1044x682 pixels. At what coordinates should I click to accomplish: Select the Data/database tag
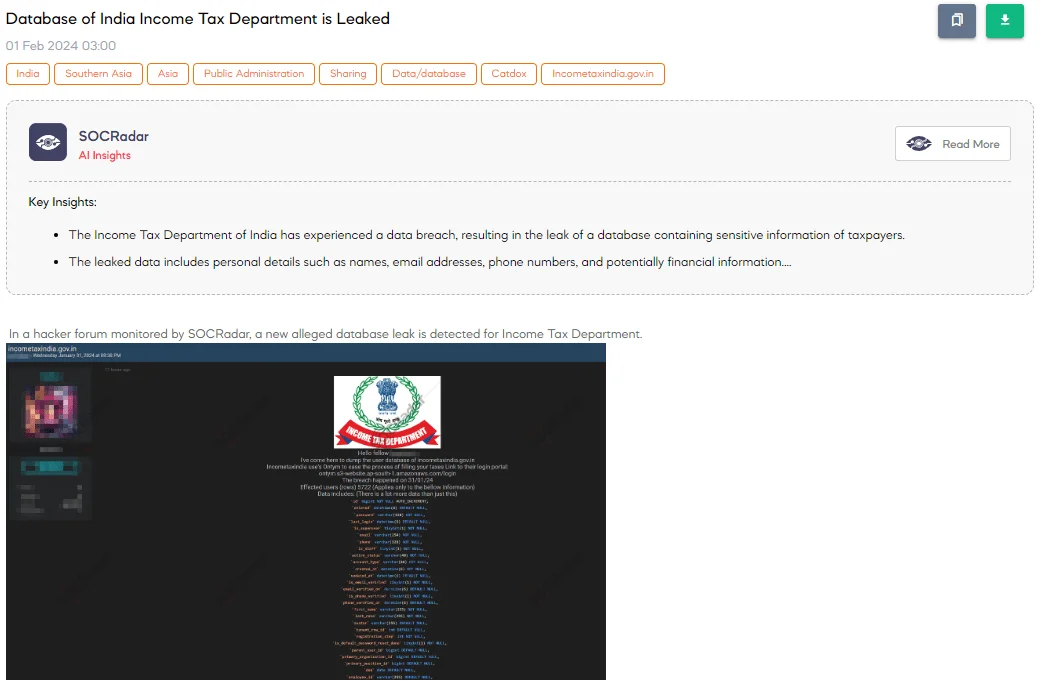coord(429,74)
